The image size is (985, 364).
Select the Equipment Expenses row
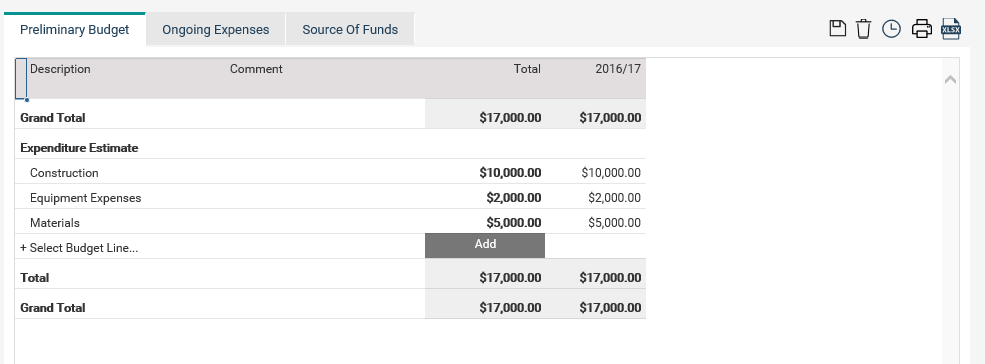coord(85,198)
